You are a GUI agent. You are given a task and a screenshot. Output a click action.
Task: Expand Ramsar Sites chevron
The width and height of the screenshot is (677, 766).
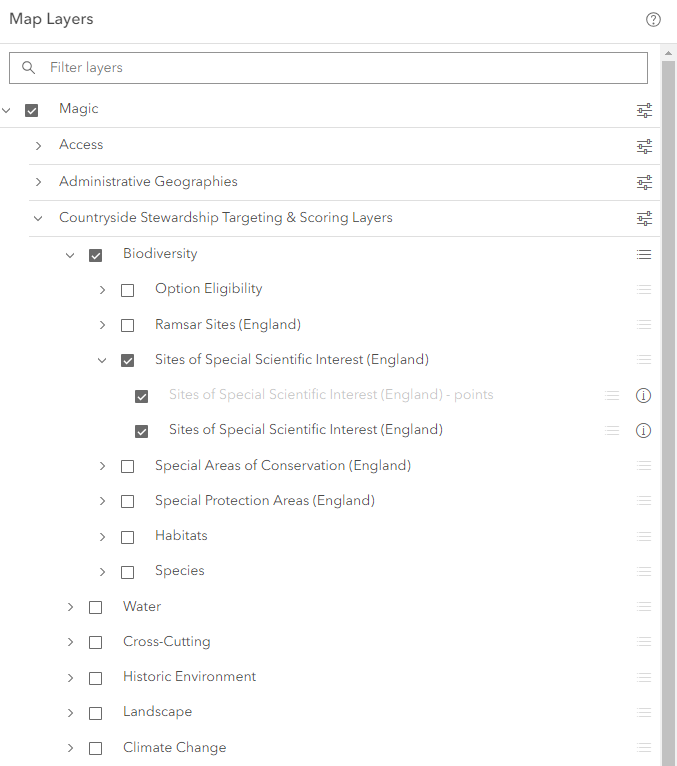pos(102,325)
